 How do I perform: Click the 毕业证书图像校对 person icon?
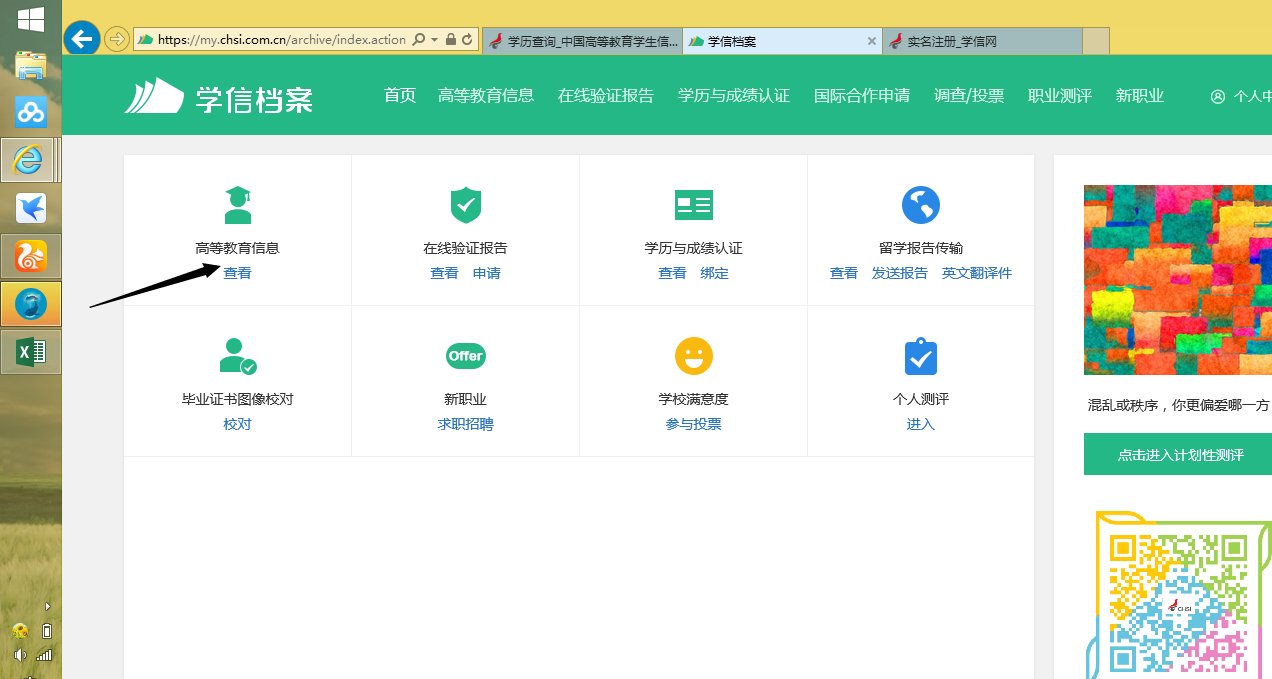point(237,356)
